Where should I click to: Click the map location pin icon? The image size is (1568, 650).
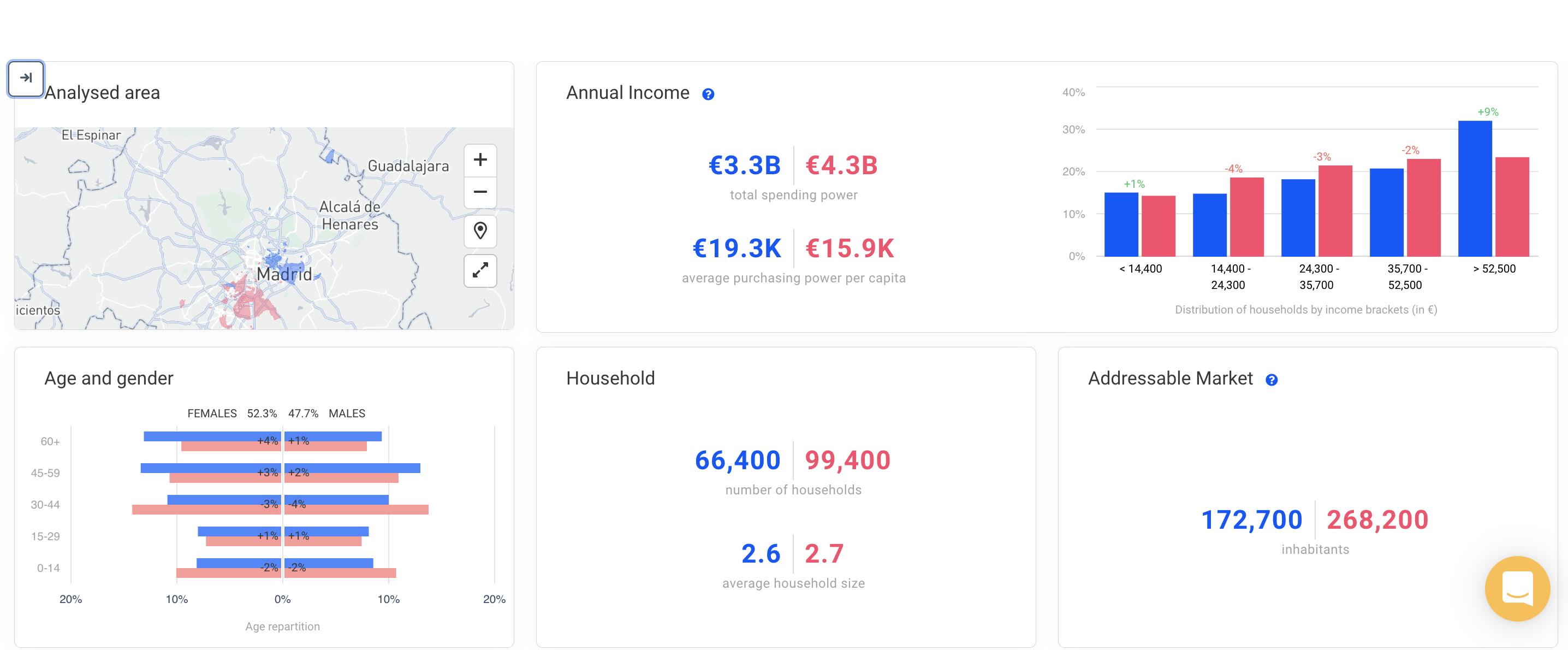coord(480,231)
